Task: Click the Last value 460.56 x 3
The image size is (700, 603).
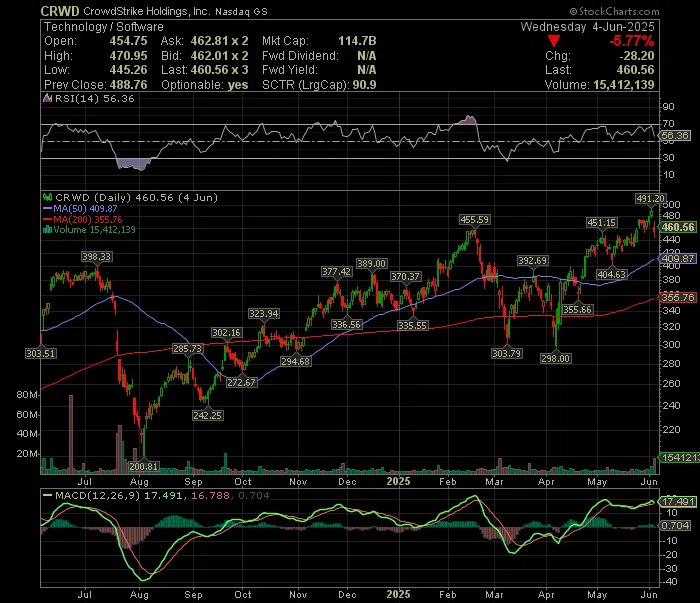Action: coord(219,70)
